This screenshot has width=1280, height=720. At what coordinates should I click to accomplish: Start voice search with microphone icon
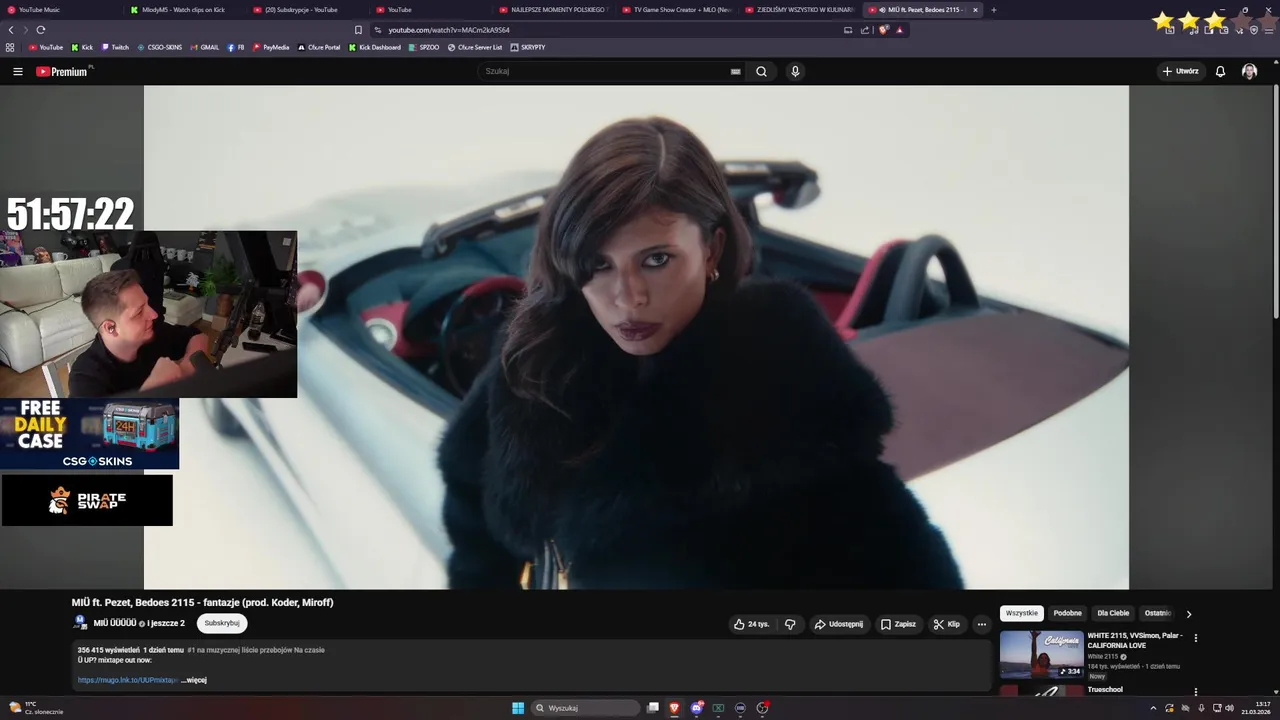click(795, 71)
